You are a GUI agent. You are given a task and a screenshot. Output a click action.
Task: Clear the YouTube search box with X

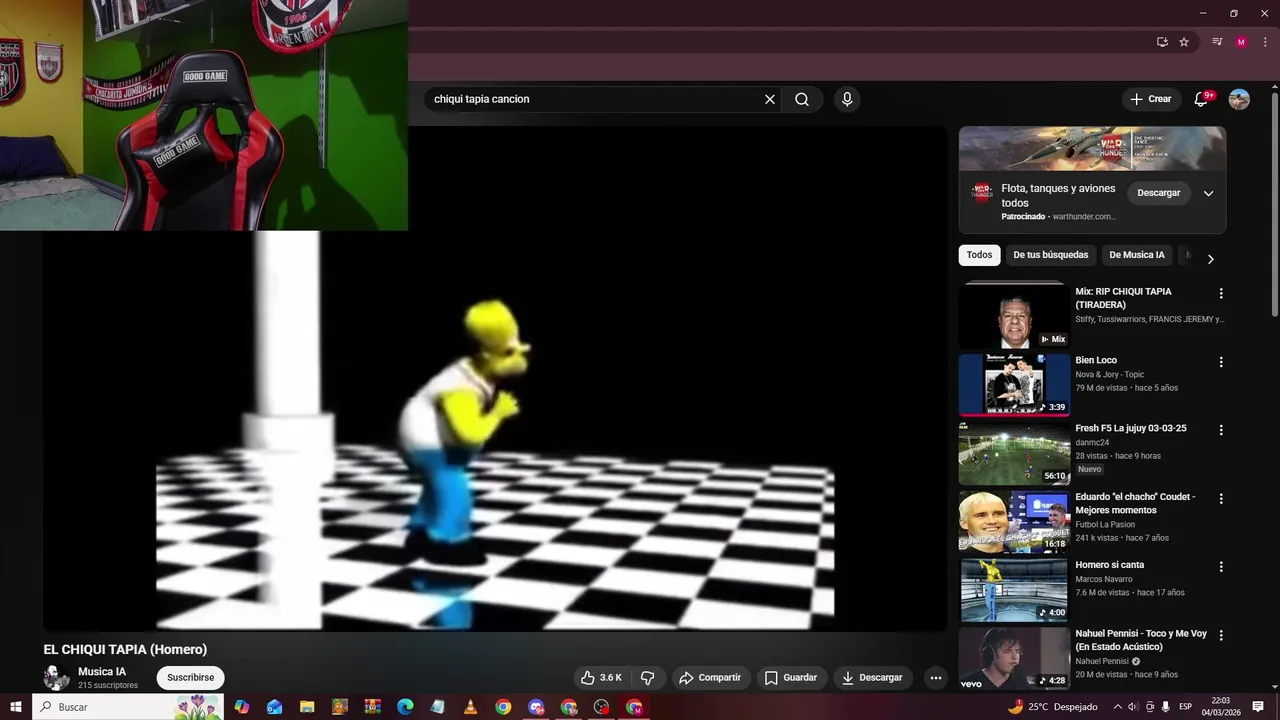click(x=770, y=99)
